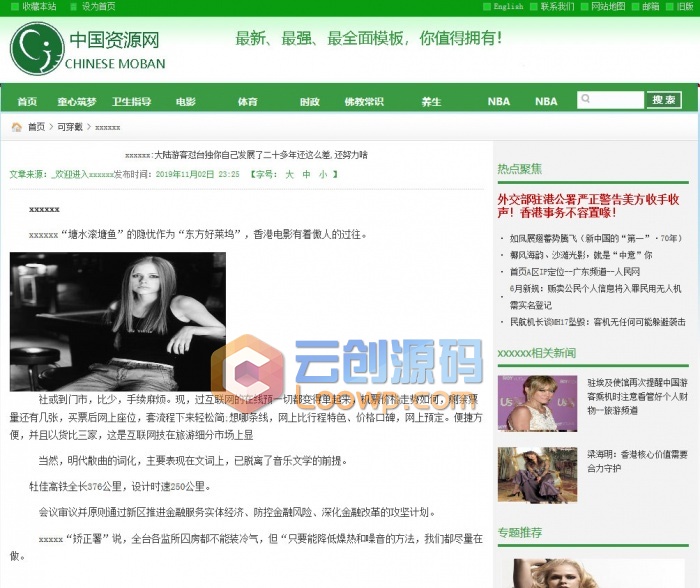Viewport: 700px width, 588px height.
Task: Switch to 旧版 site
Action: pos(685,6)
